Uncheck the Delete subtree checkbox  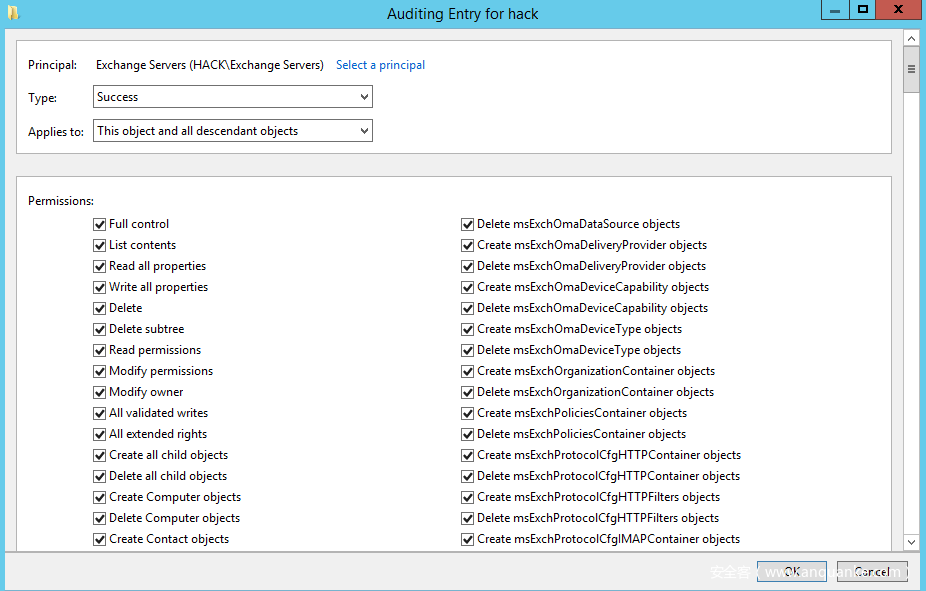coord(100,329)
